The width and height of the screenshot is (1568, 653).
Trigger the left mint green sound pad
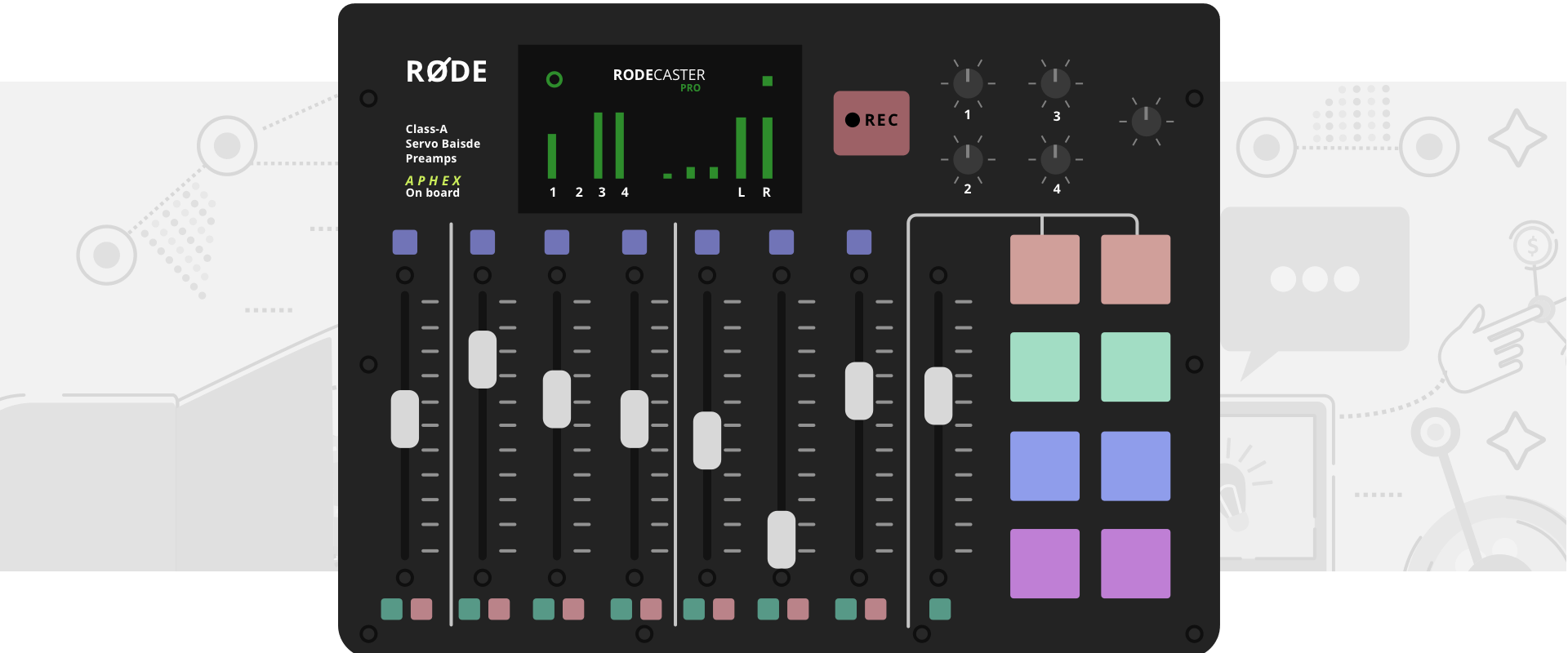(x=1045, y=366)
